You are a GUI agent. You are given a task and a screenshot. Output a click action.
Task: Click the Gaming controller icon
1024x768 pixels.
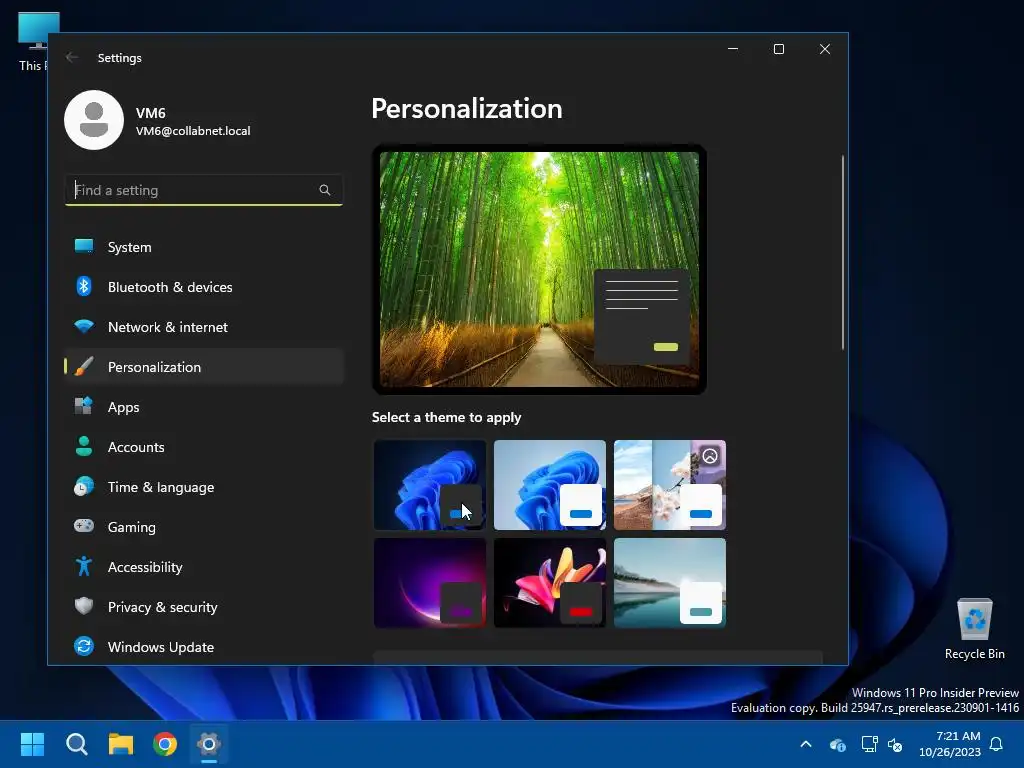pos(84,526)
